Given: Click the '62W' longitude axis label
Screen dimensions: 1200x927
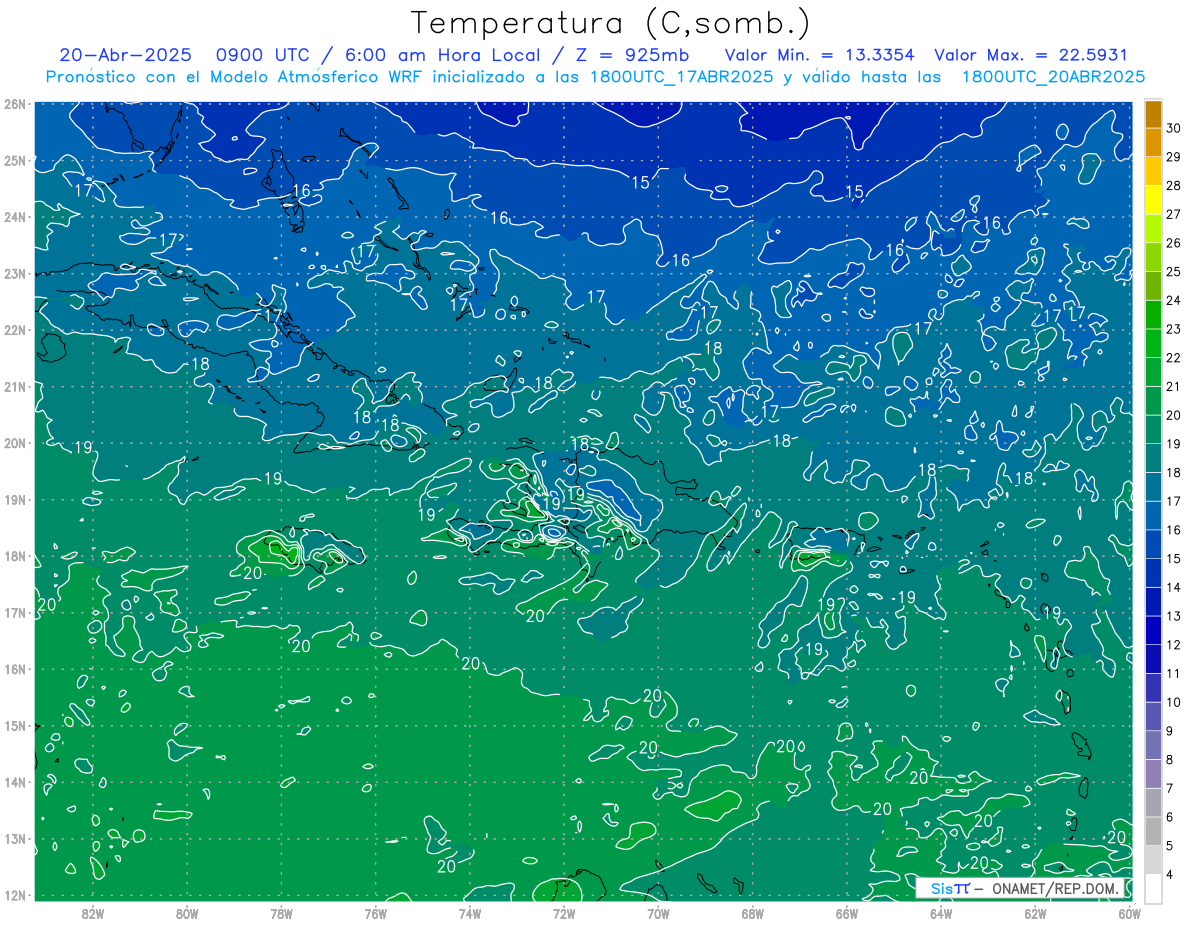Looking at the screenshot, I should 1036,913.
